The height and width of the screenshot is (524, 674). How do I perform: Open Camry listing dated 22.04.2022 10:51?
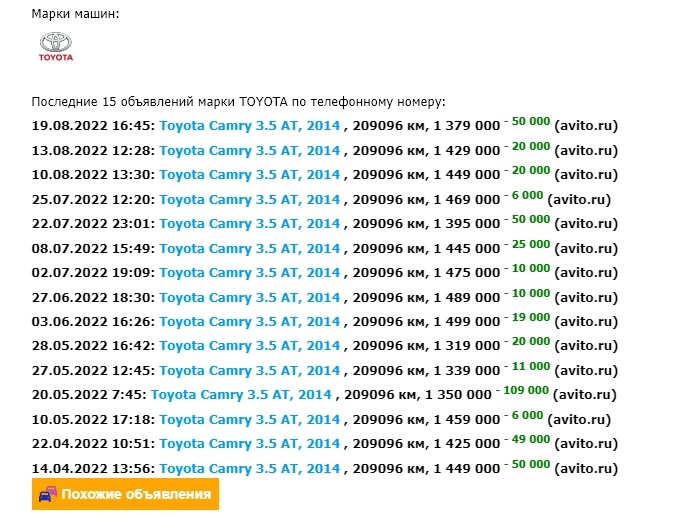pyautogui.click(x=250, y=444)
